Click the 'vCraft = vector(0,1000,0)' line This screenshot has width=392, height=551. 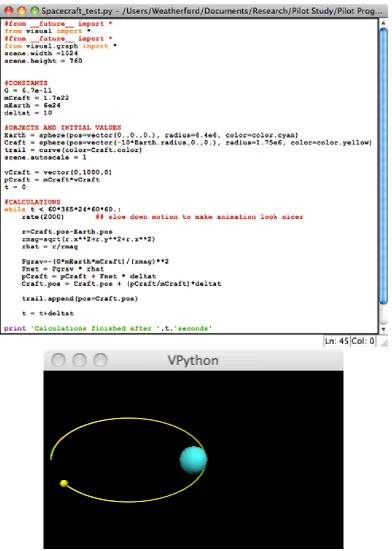[58, 172]
